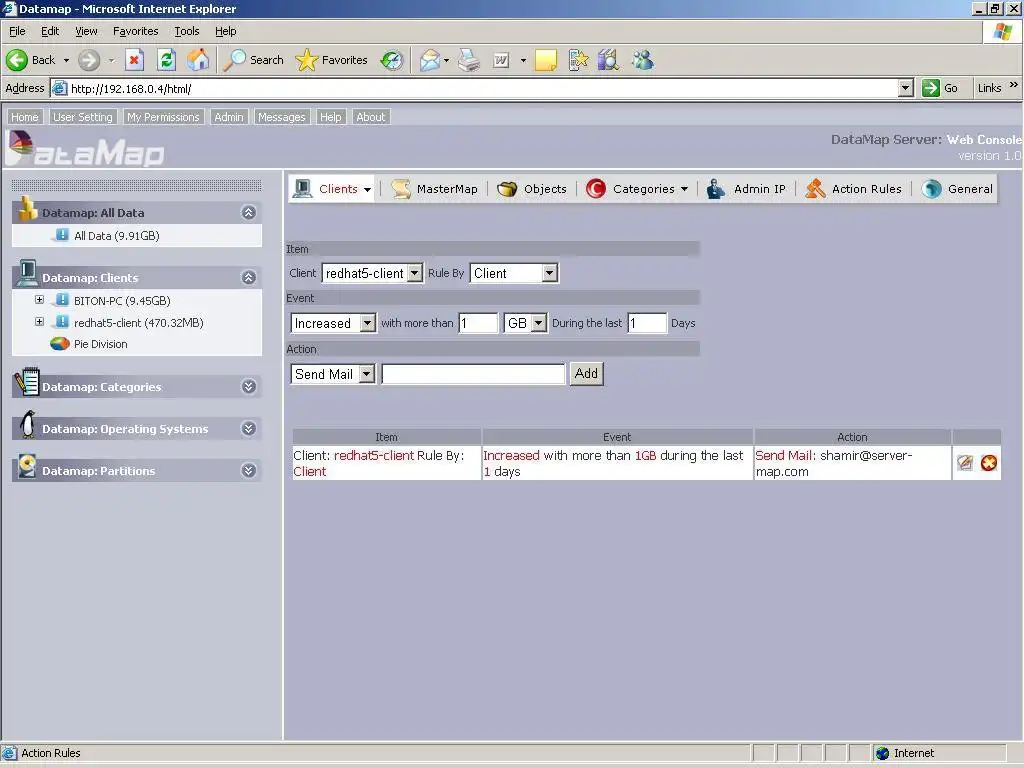The width and height of the screenshot is (1024, 768).
Task: Collapse the Datamap: All Data section
Action: coord(248,212)
